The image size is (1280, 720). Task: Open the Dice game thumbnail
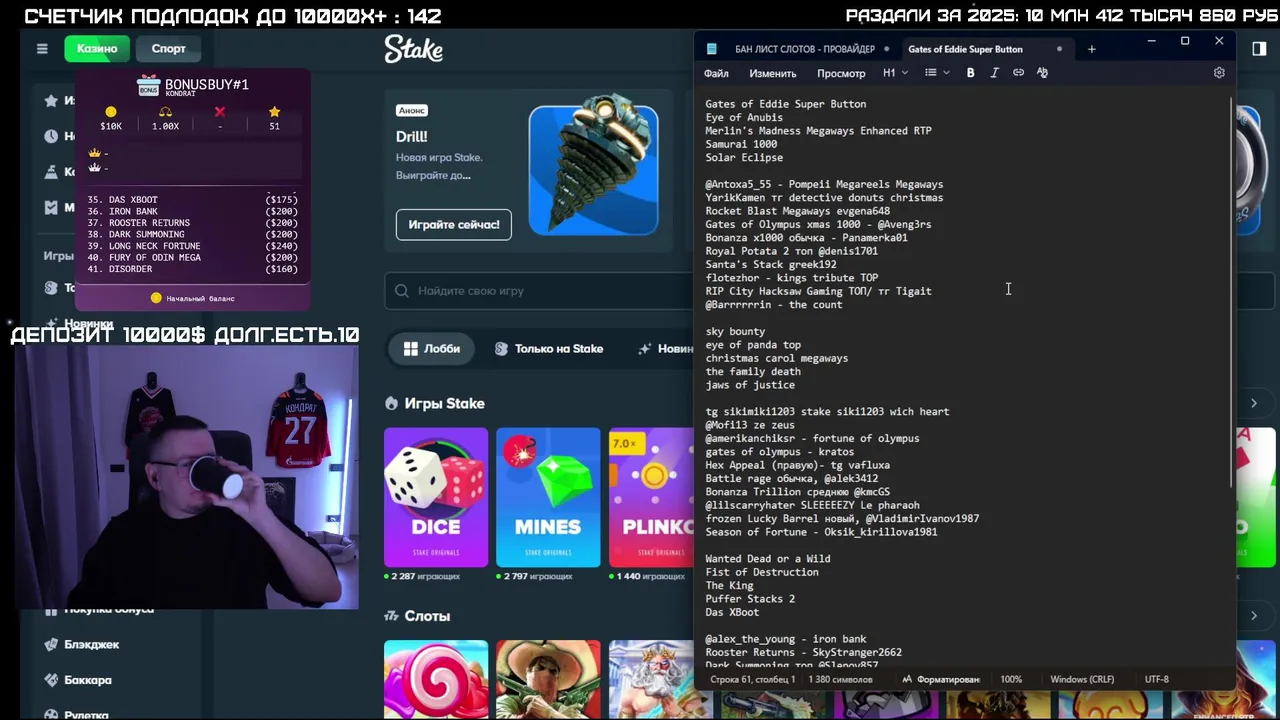(436, 497)
